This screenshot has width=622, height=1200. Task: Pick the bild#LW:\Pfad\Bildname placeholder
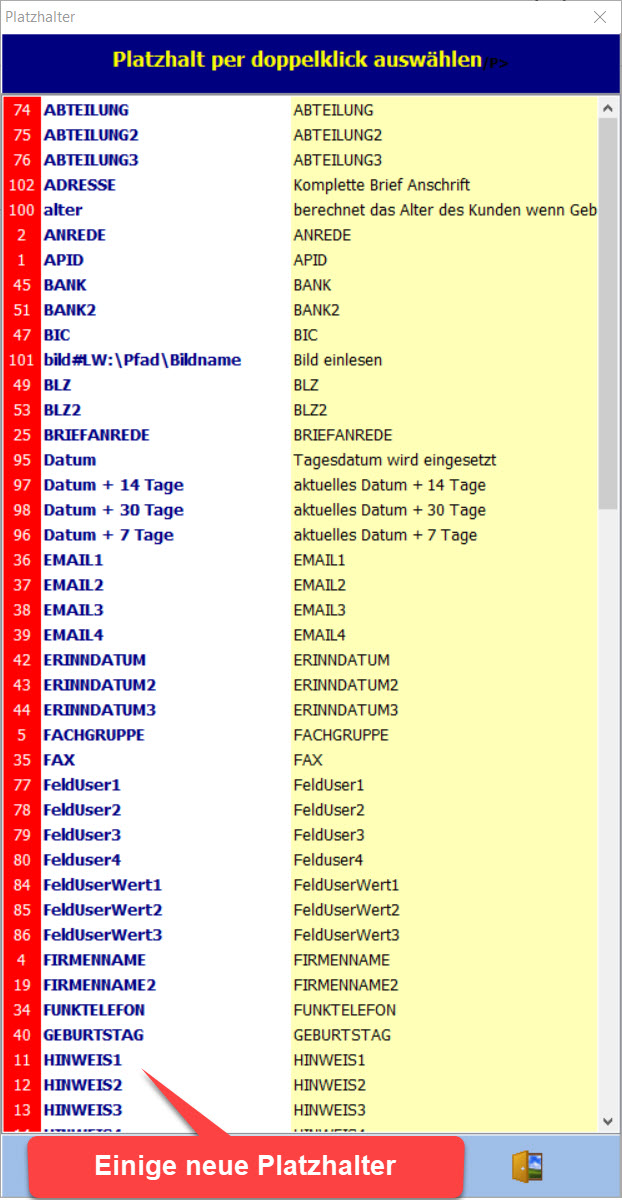click(142, 360)
